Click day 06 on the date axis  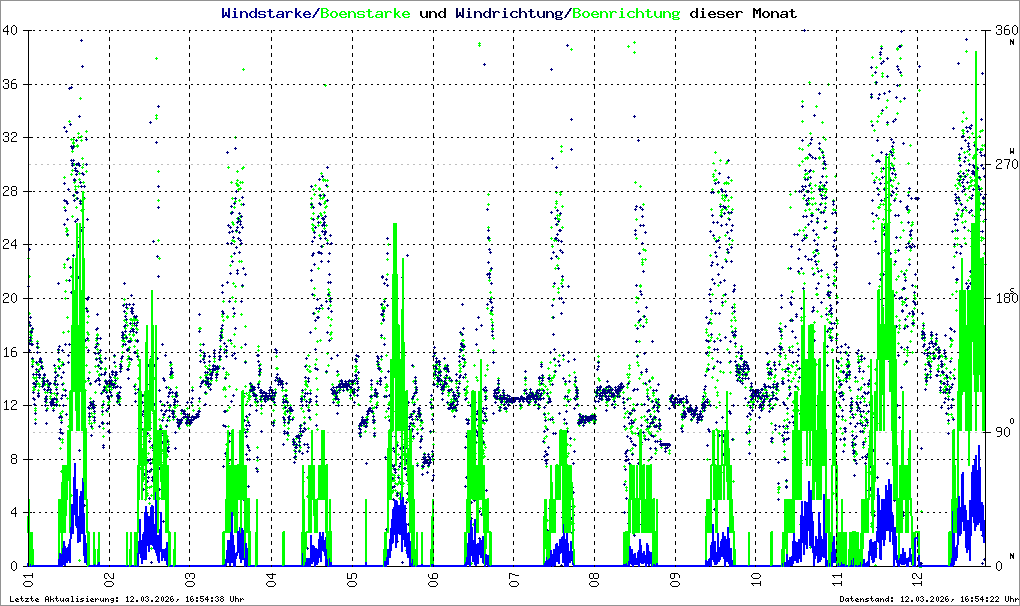tap(433, 578)
